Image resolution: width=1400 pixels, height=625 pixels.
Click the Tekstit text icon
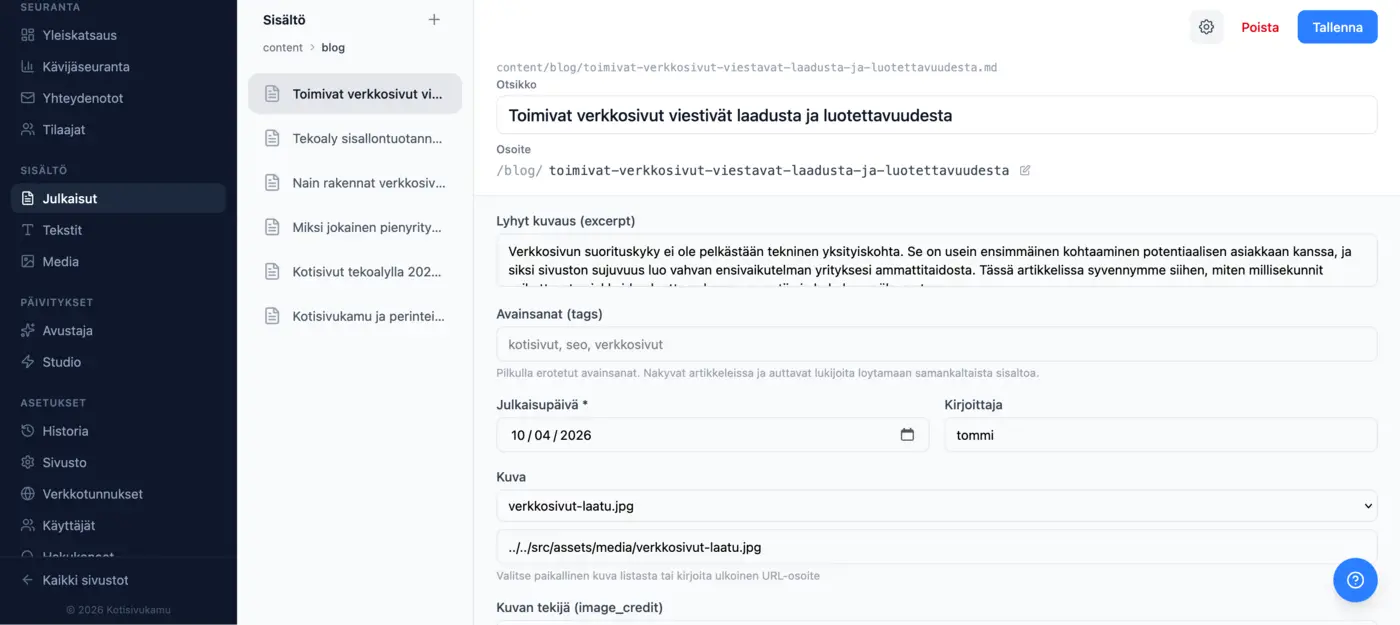pyautogui.click(x=28, y=230)
